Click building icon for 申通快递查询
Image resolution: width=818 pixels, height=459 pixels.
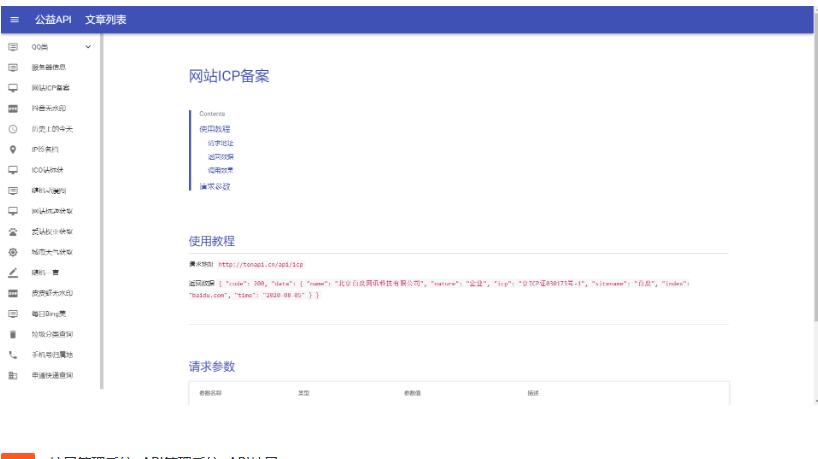(13, 375)
